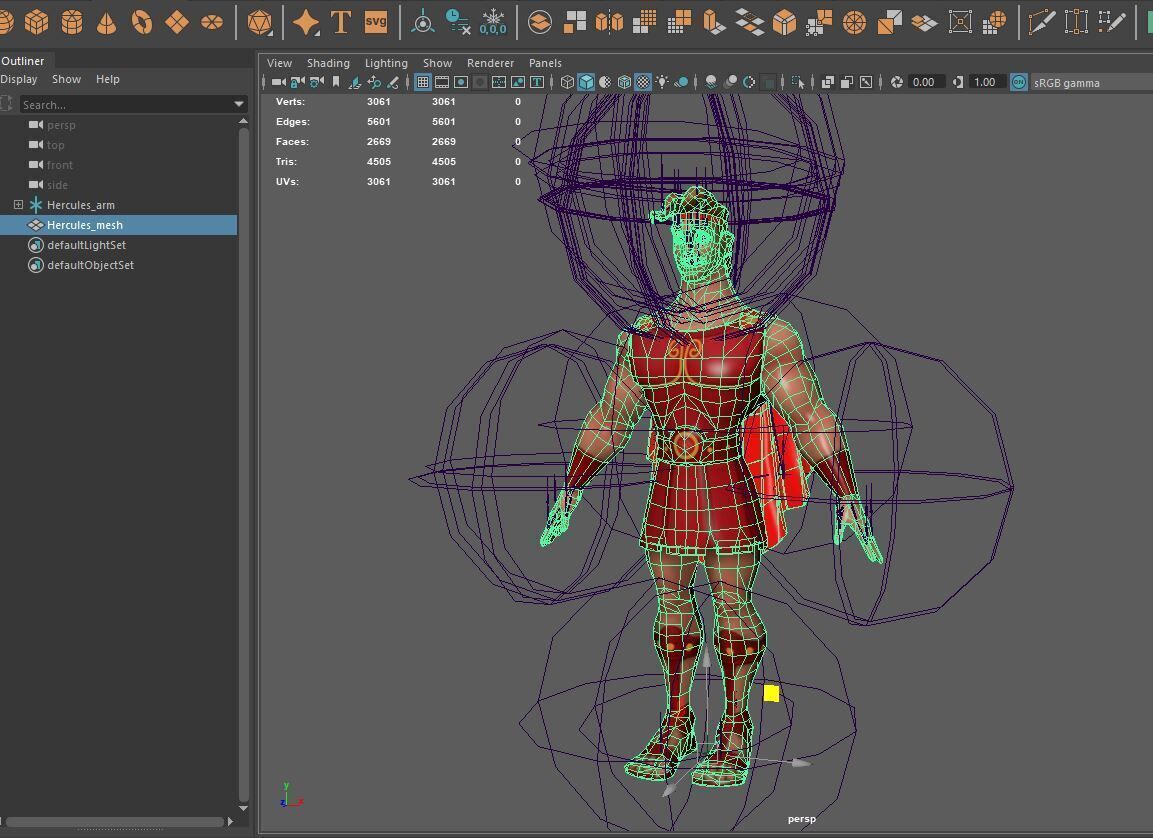Click the Delete History shelf icon
Image resolution: width=1153 pixels, height=838 pixels.
(x=457, y=23)
